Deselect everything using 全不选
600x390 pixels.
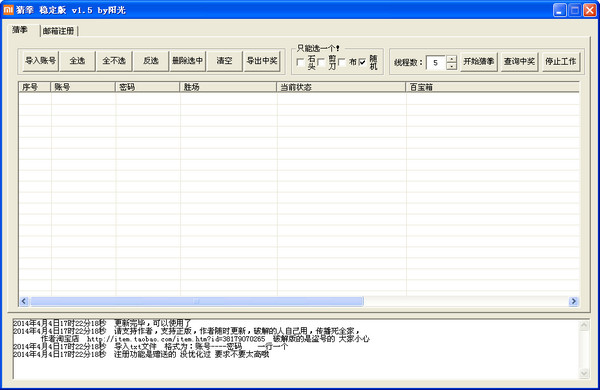click(114, 61)
